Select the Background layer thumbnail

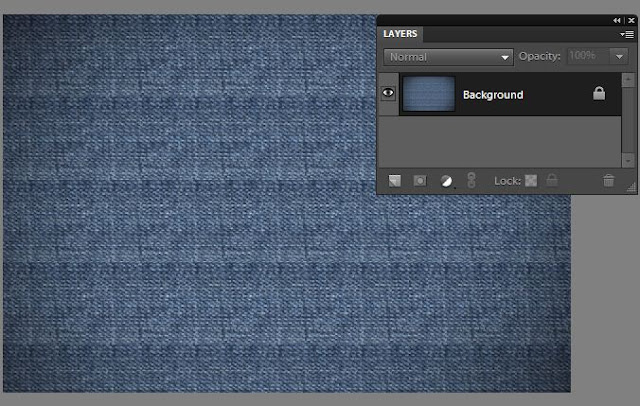click(x=429, y=94)
